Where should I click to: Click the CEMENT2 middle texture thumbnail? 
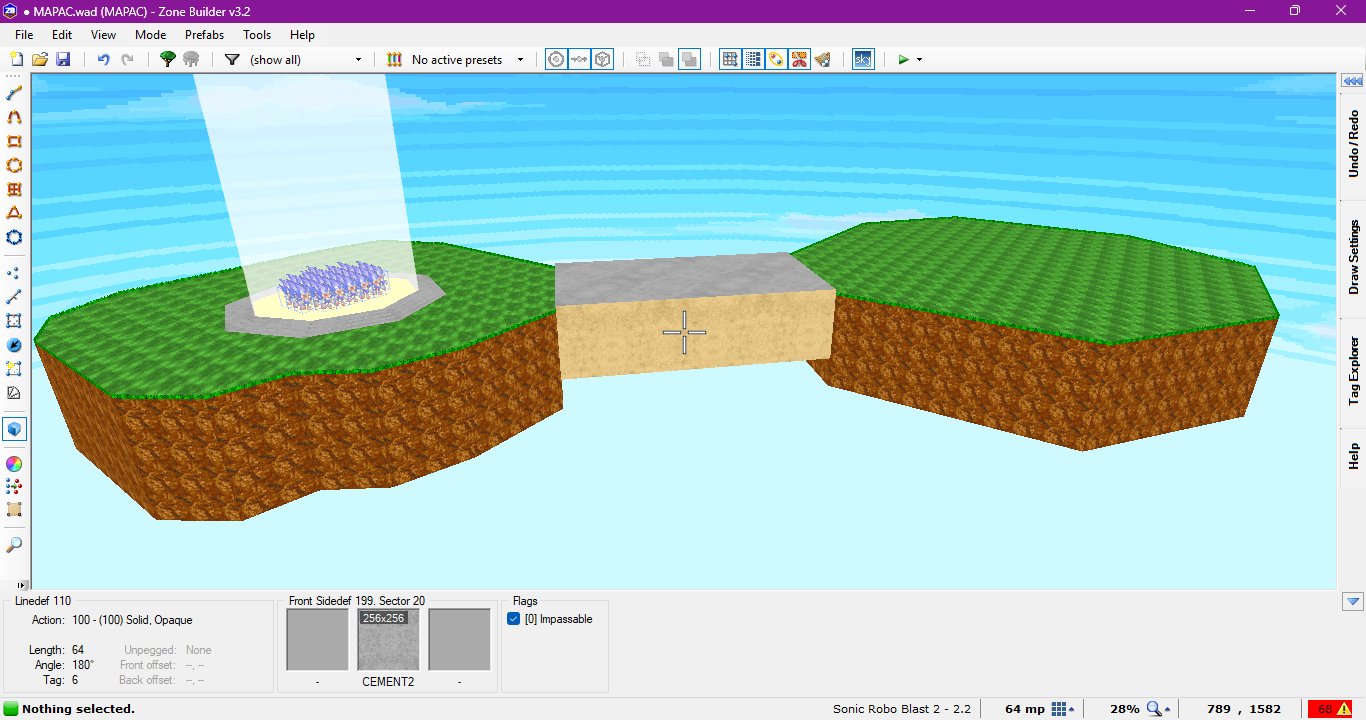point(389,639)
